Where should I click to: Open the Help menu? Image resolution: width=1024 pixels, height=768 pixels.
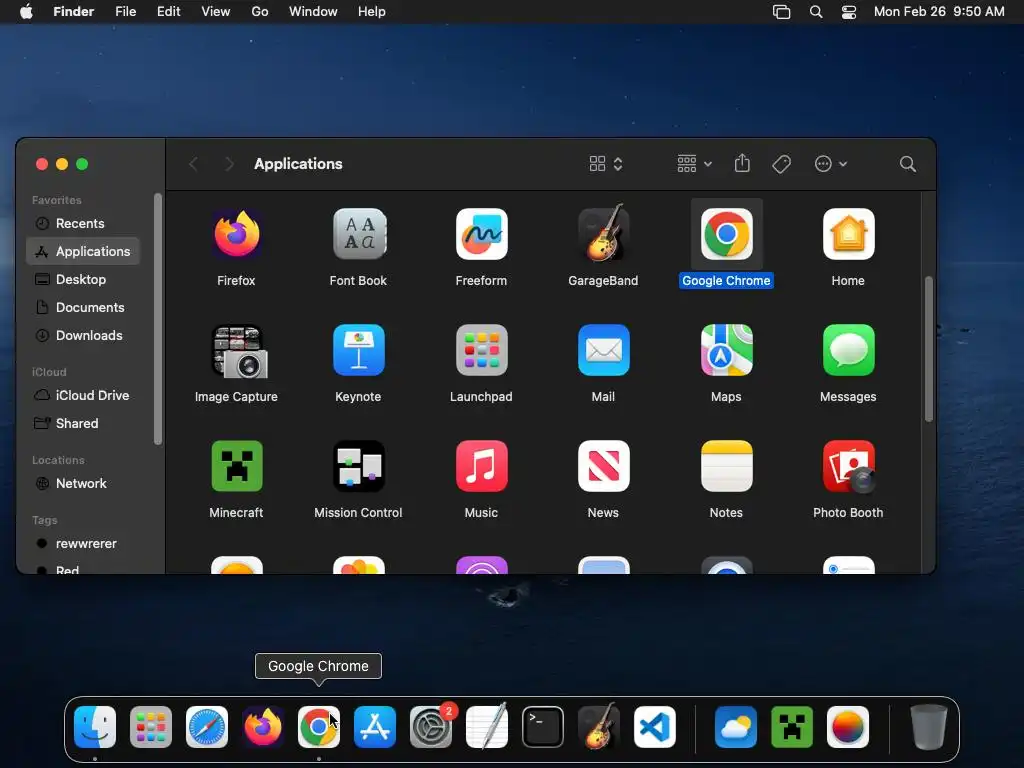[372, 12]
